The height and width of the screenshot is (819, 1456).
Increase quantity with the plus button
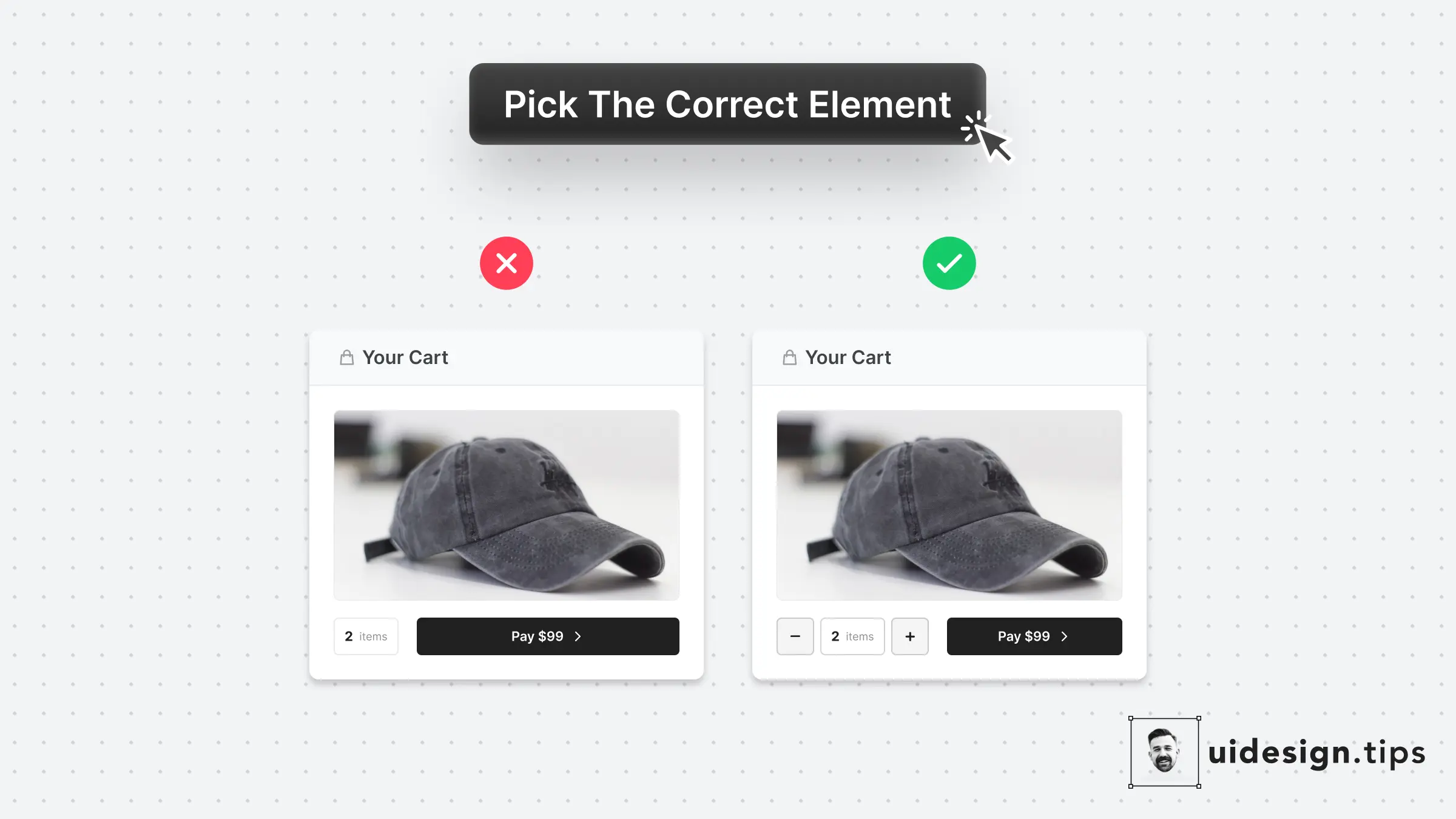point(910,636)
